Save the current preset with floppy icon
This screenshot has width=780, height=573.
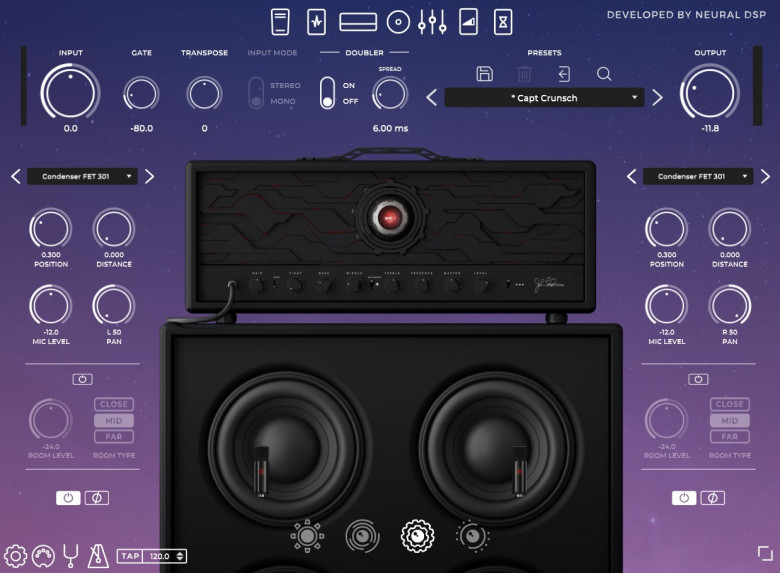click(x=485, y=74)
